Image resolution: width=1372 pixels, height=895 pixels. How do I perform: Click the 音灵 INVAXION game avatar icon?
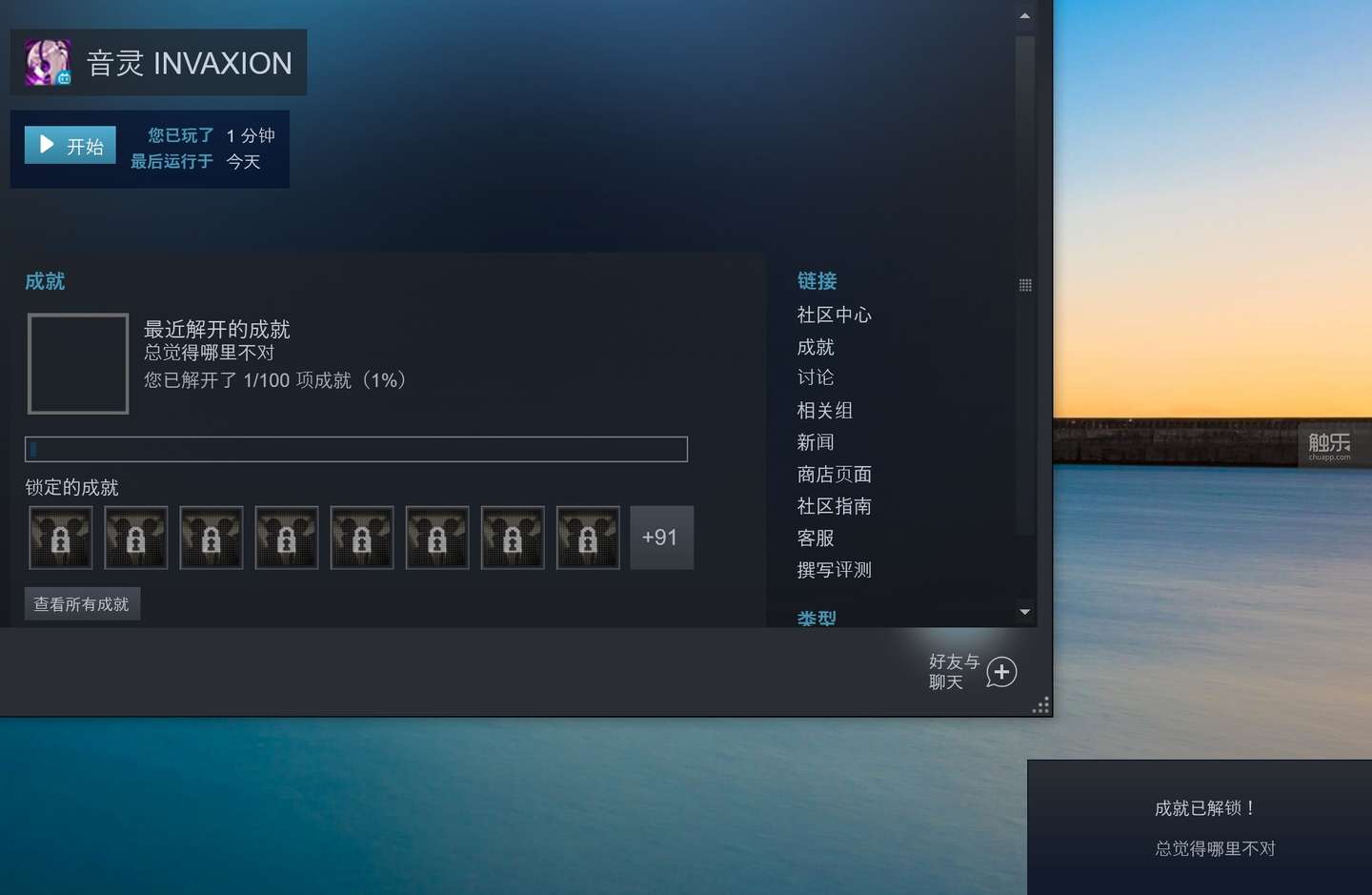(48, 63)
